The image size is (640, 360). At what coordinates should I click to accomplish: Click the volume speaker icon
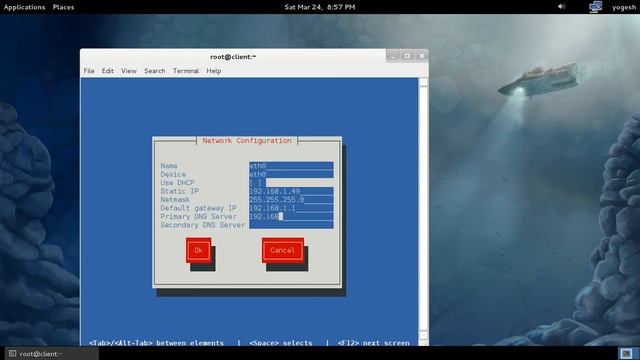pos(562,7)
